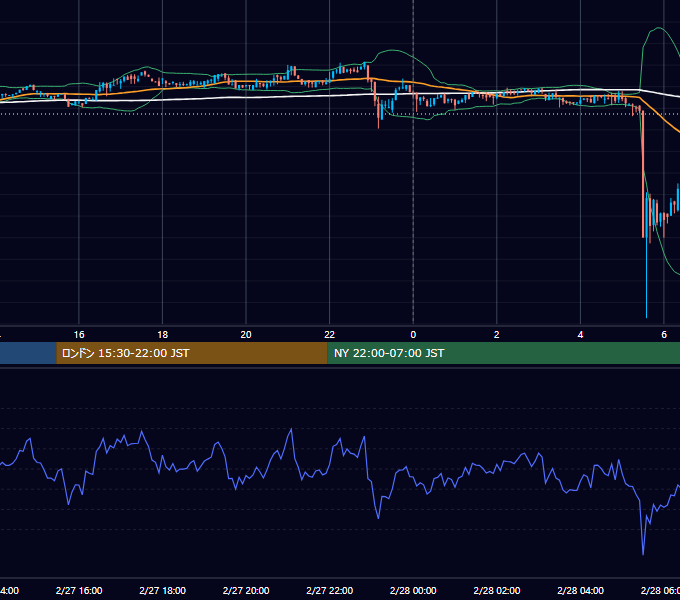680x600 pixels.
Task: Click the long blue lower wick of crash candle
Action: pyautogui.click(x=647, y=277)
